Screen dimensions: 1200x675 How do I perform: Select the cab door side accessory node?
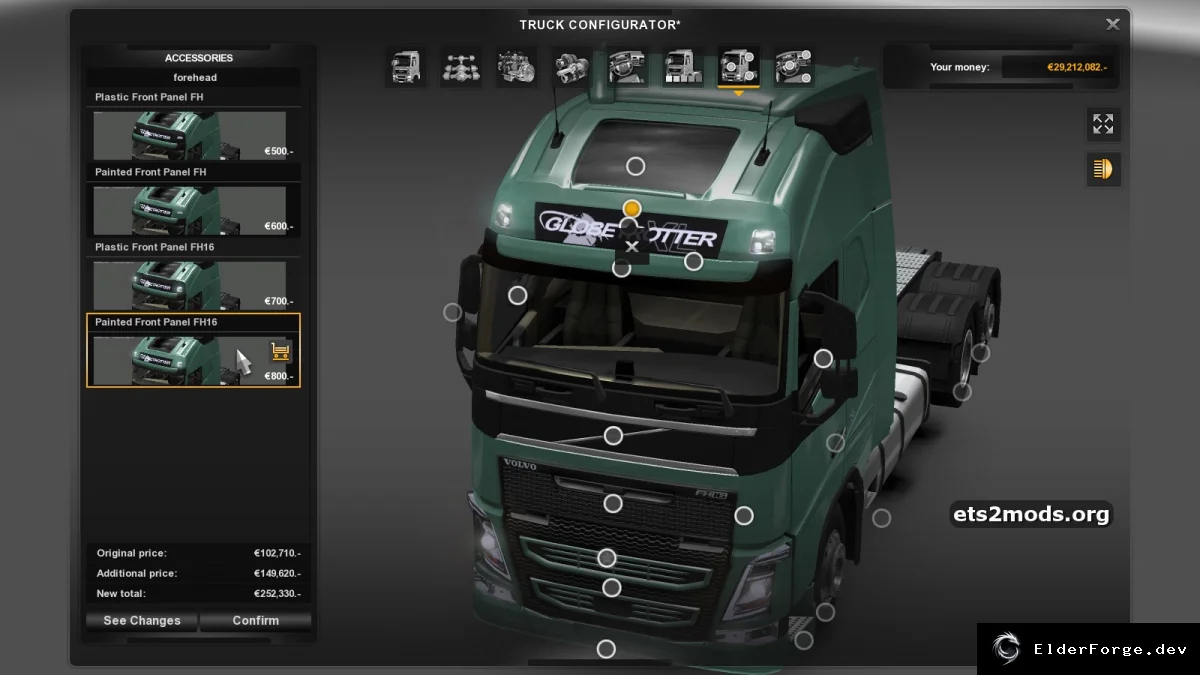(x=835, y=443)
